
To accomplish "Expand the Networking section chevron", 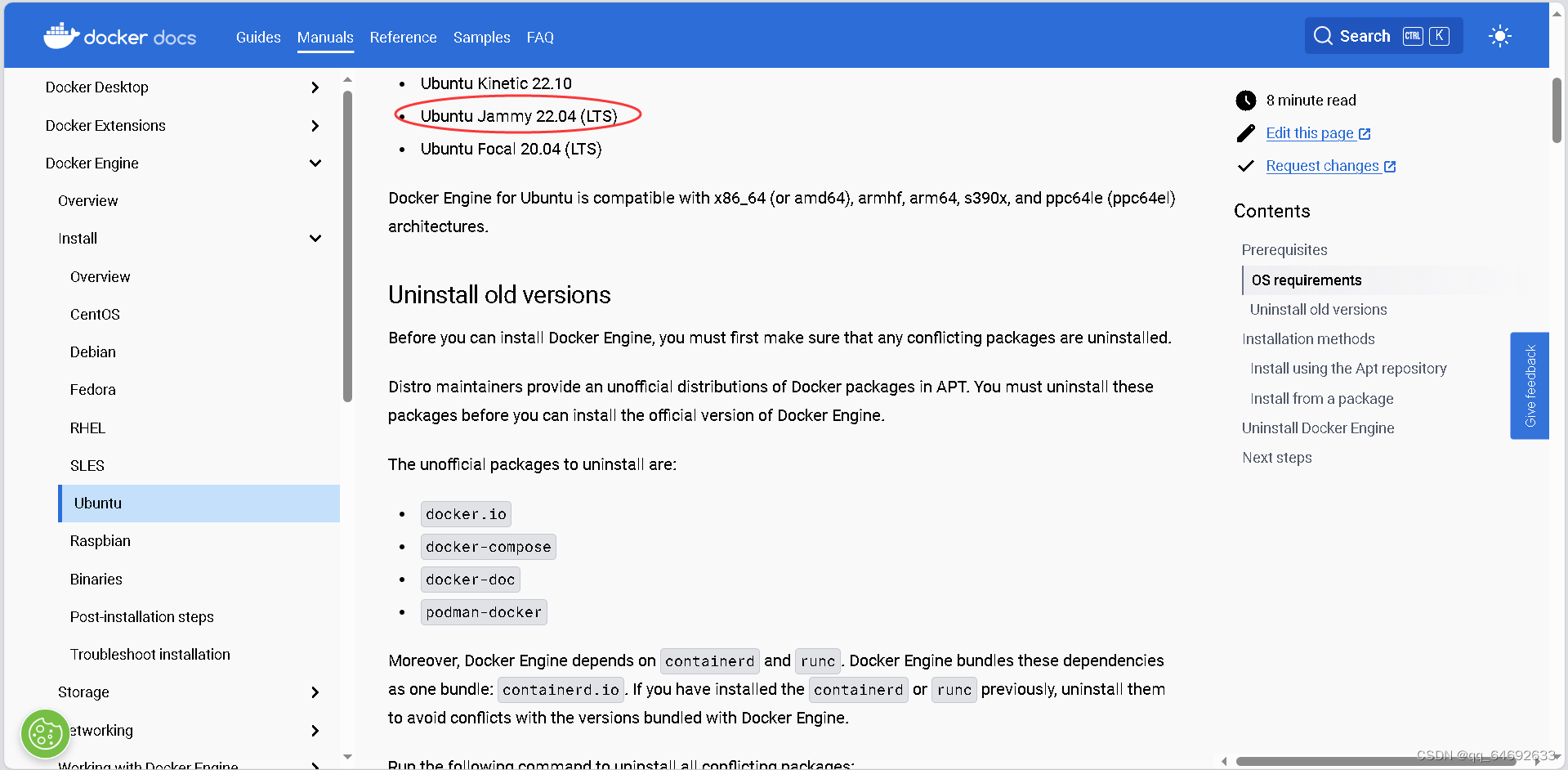I will point(315,731).
